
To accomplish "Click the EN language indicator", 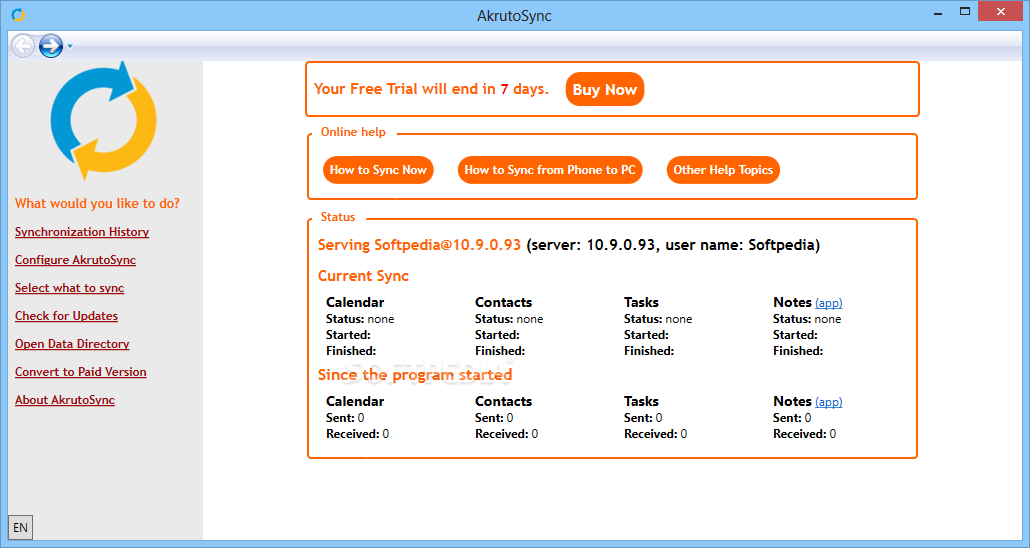I will (20, 528).
